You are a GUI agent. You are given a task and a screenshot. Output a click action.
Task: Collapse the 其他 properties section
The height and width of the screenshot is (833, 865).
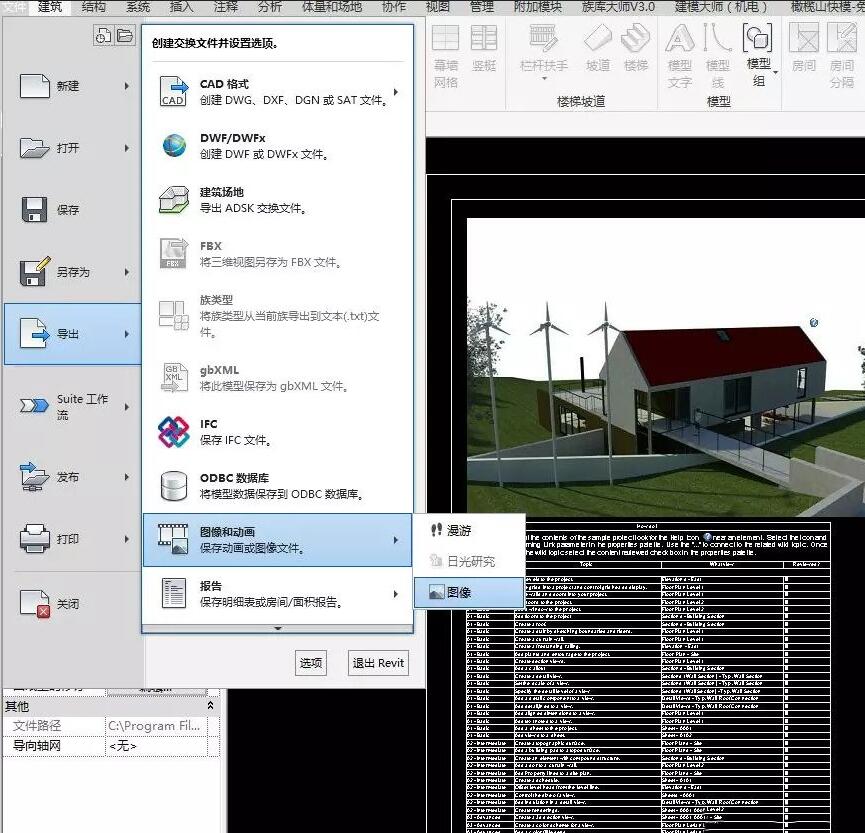pos(210,706)
